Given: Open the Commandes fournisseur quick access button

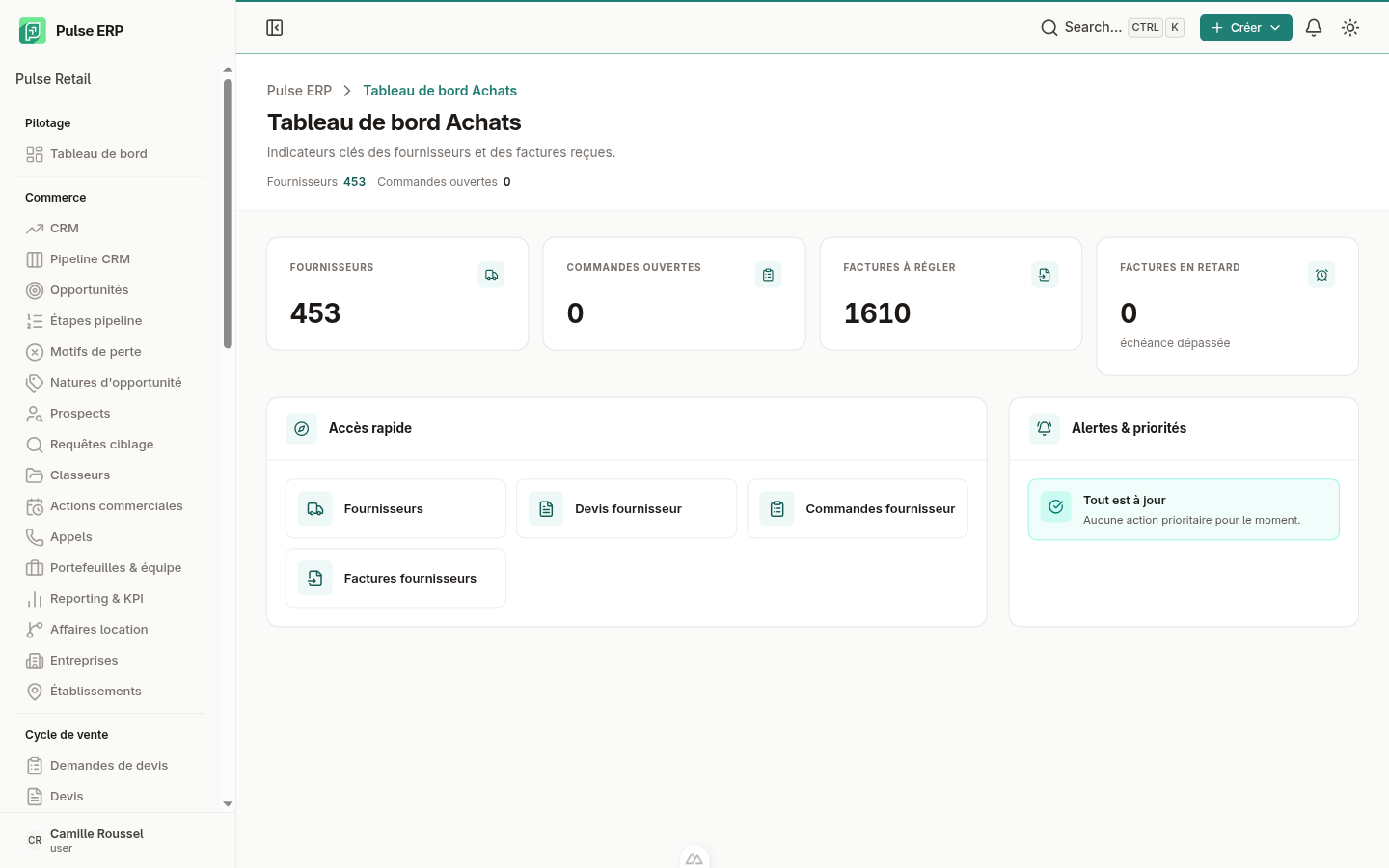Looking at the screenshot, I should pos(858,508).
